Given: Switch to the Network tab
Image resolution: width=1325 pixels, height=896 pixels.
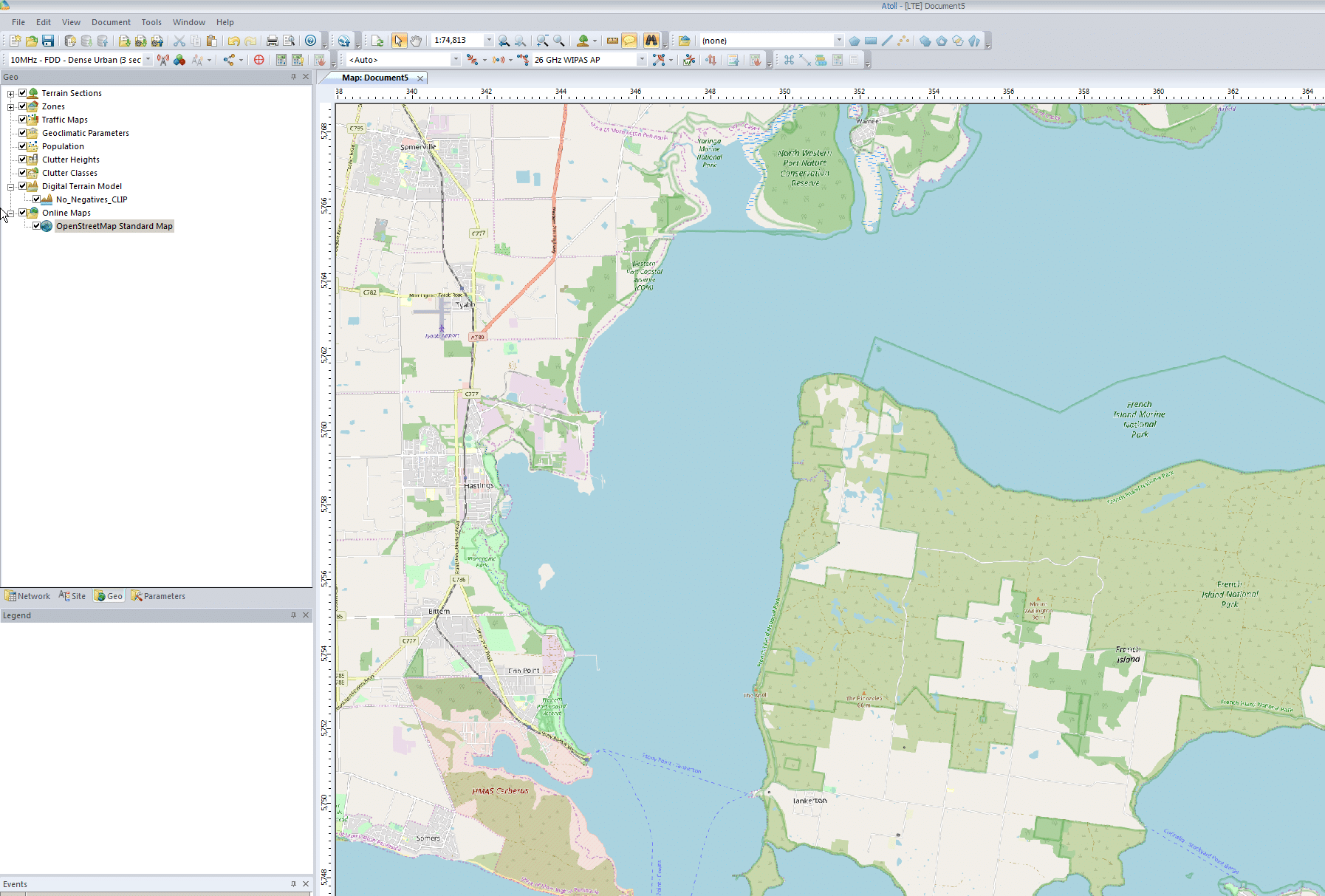Looking at the screenshot, I should [28, 596].
